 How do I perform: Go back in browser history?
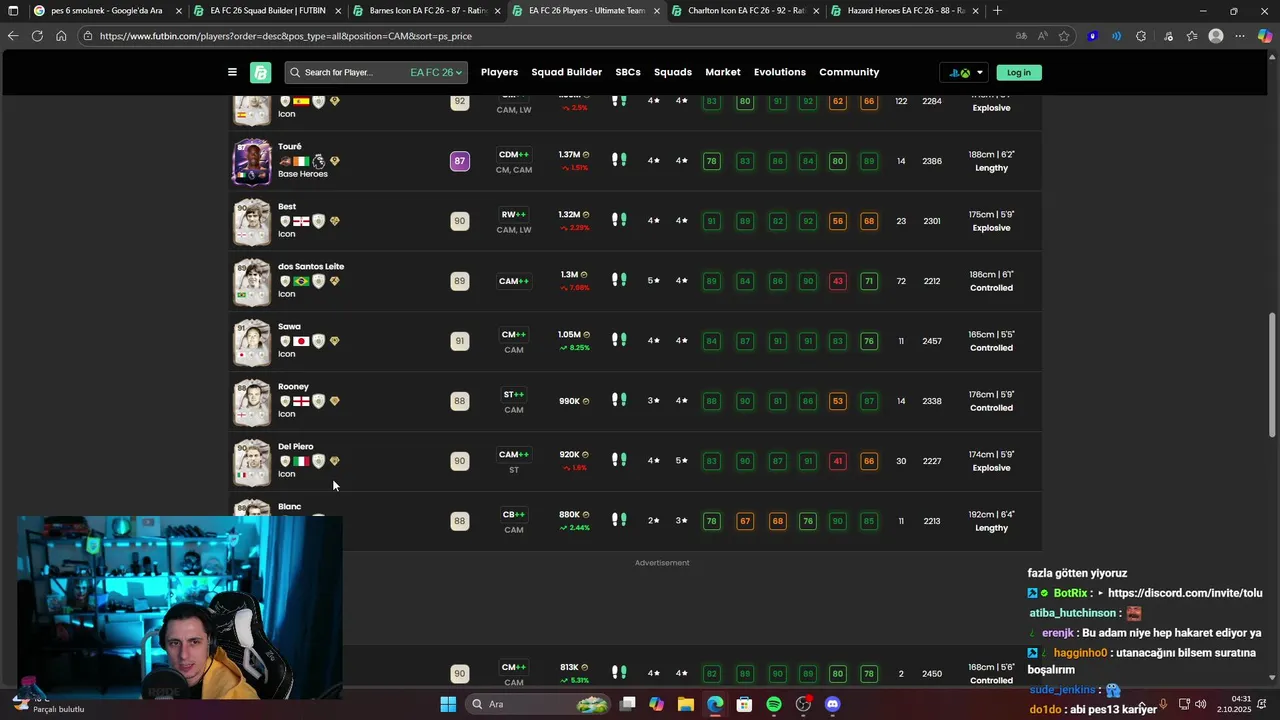point(12,36)
